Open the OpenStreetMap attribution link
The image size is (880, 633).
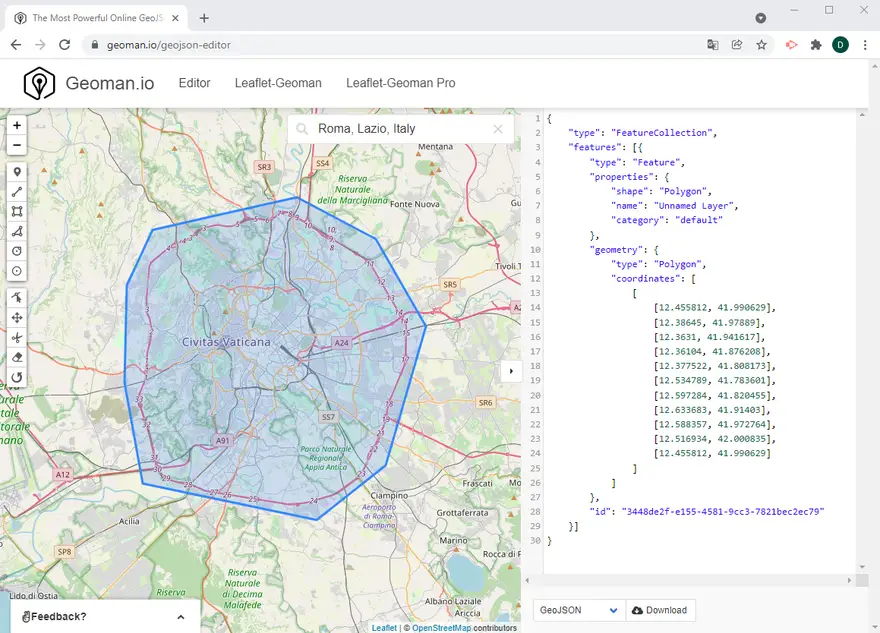coord(442,628)
